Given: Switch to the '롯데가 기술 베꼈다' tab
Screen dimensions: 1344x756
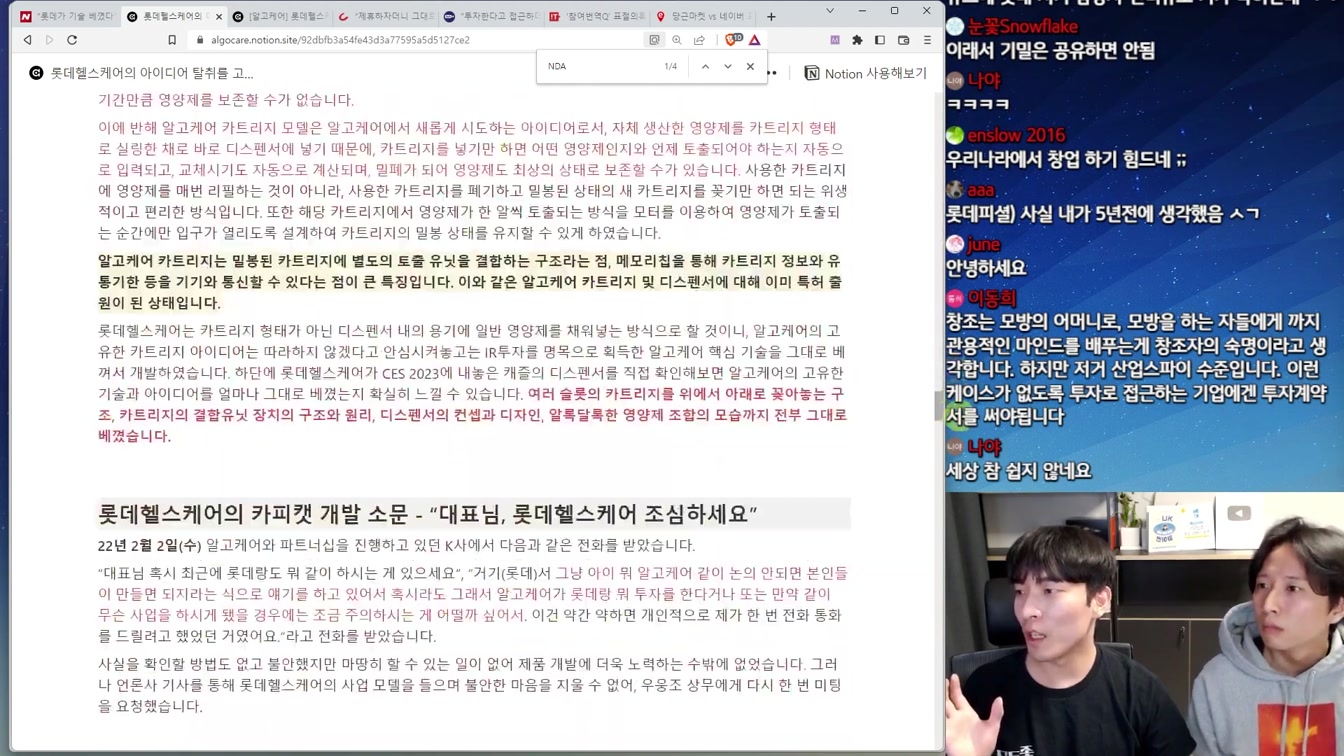Looking at the screenshot, I should [67, 16].
